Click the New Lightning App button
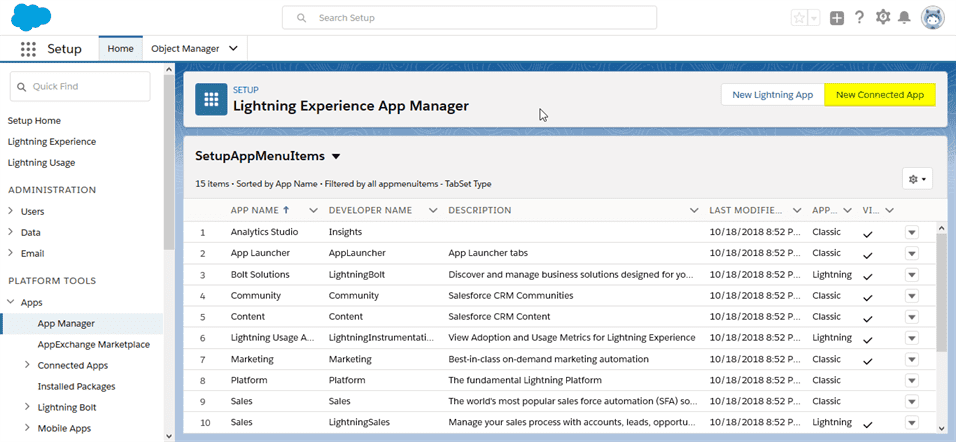 772,94
